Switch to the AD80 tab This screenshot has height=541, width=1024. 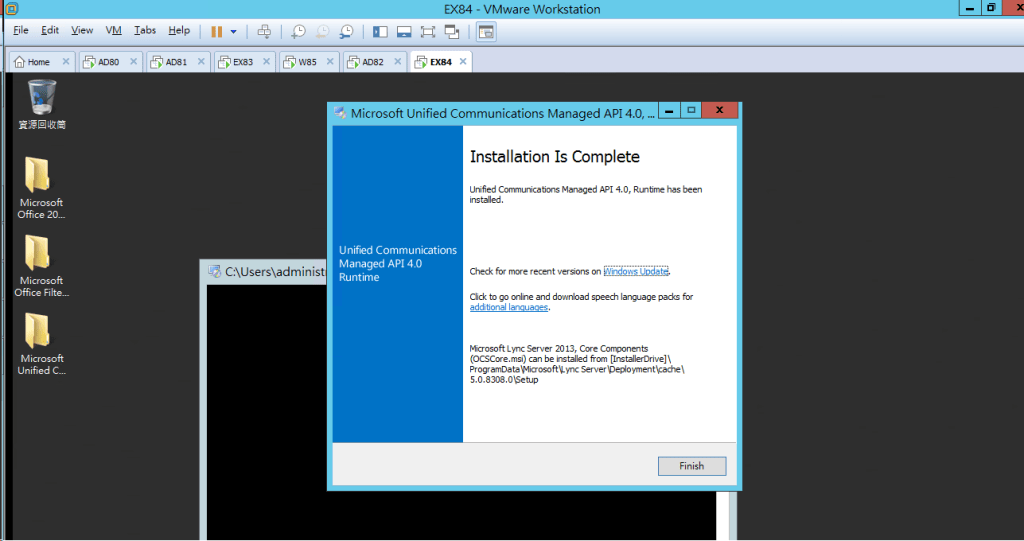[x=108, y=62]
